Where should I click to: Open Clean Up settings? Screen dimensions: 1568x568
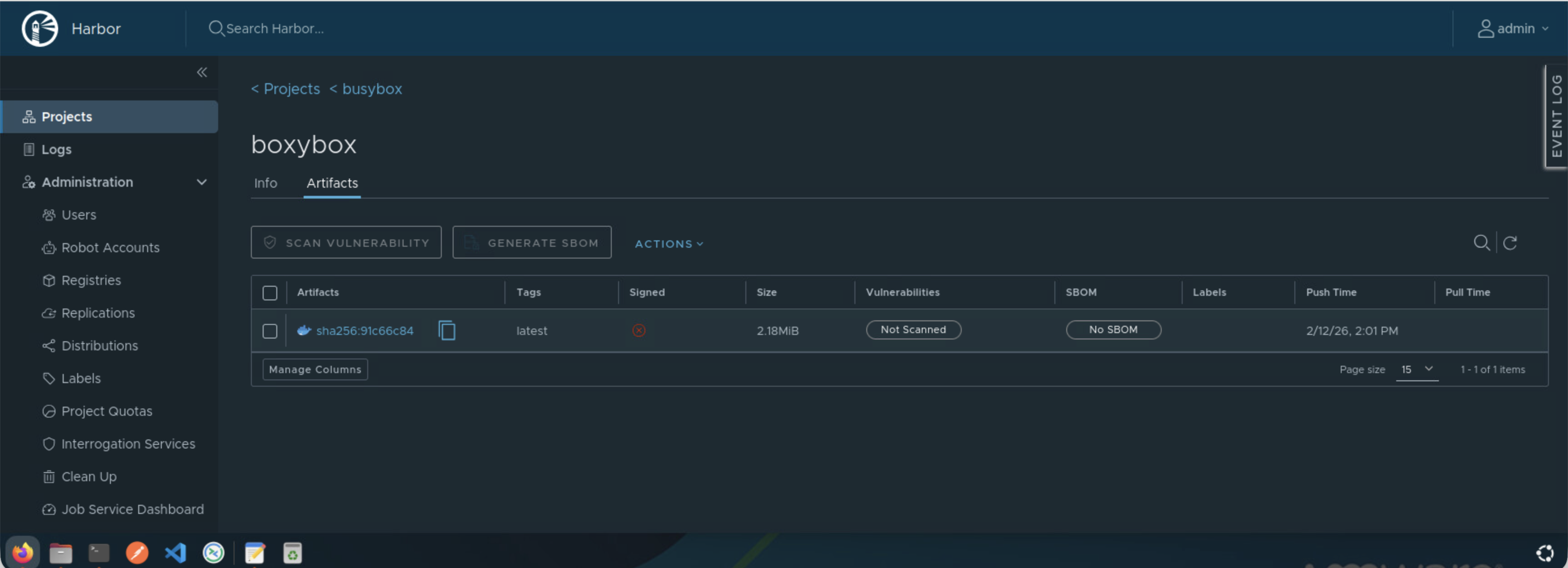89,477
